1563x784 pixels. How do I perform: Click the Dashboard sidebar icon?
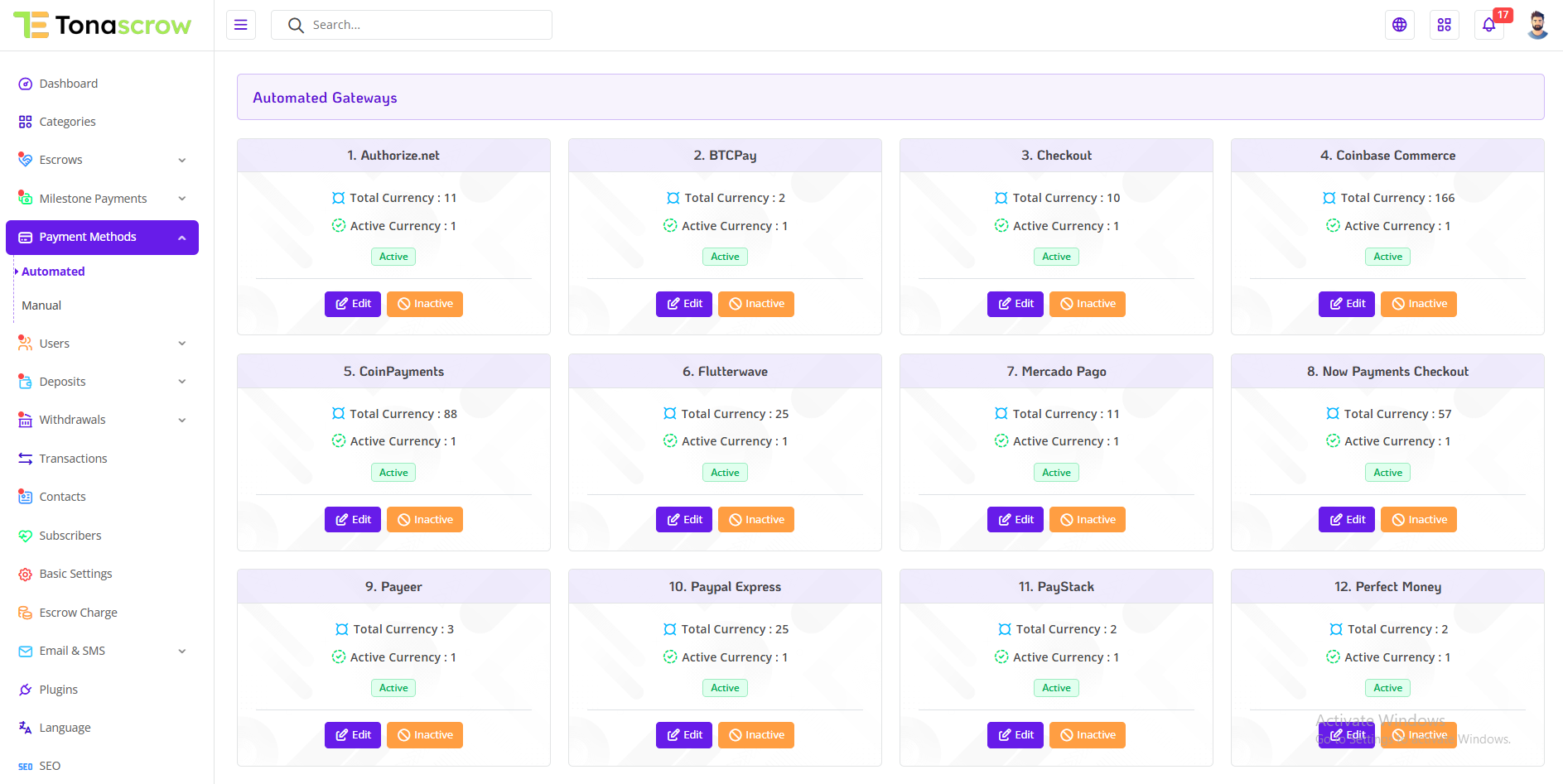(26, 84)
